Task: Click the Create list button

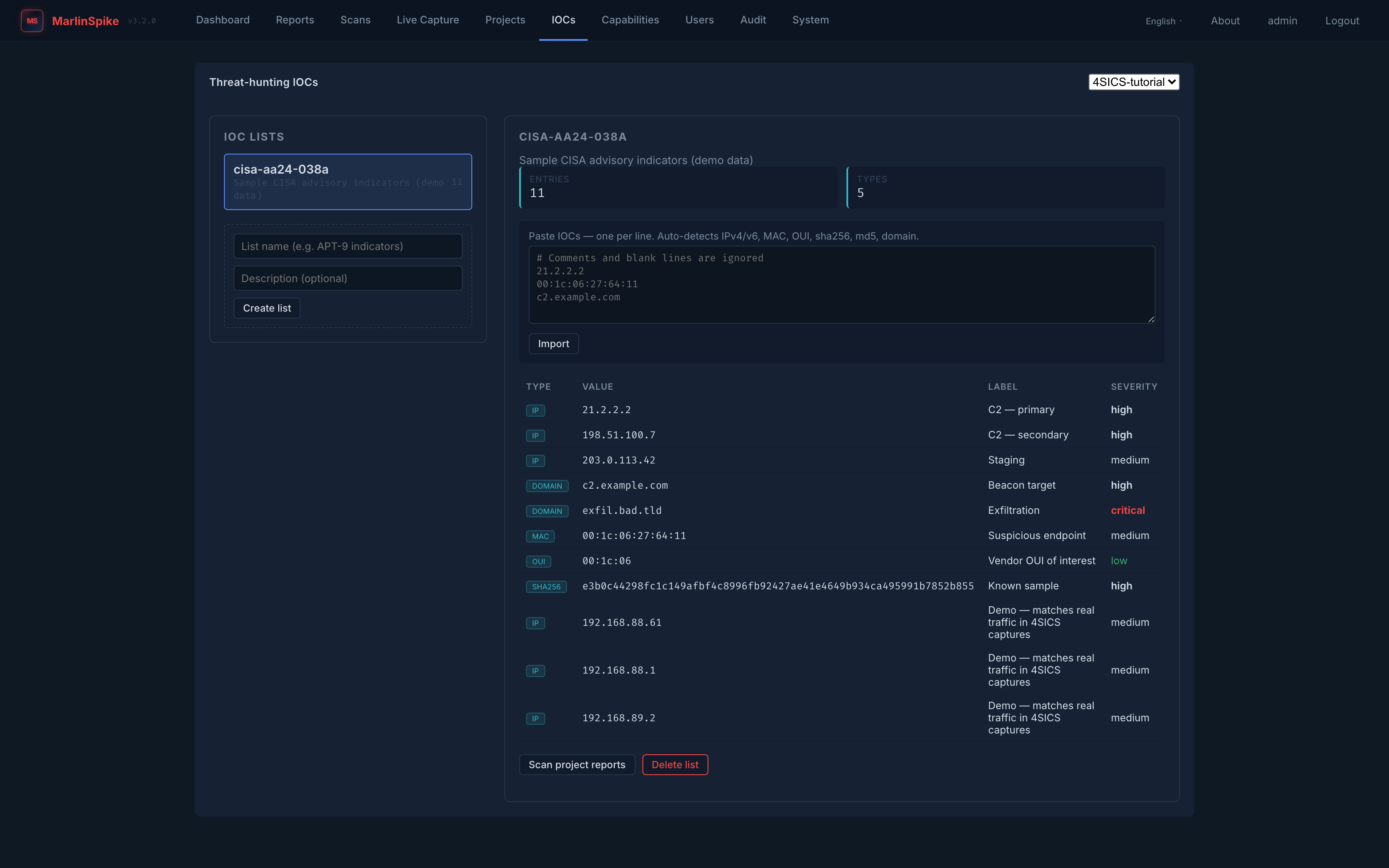Action: tap(267, 308)
